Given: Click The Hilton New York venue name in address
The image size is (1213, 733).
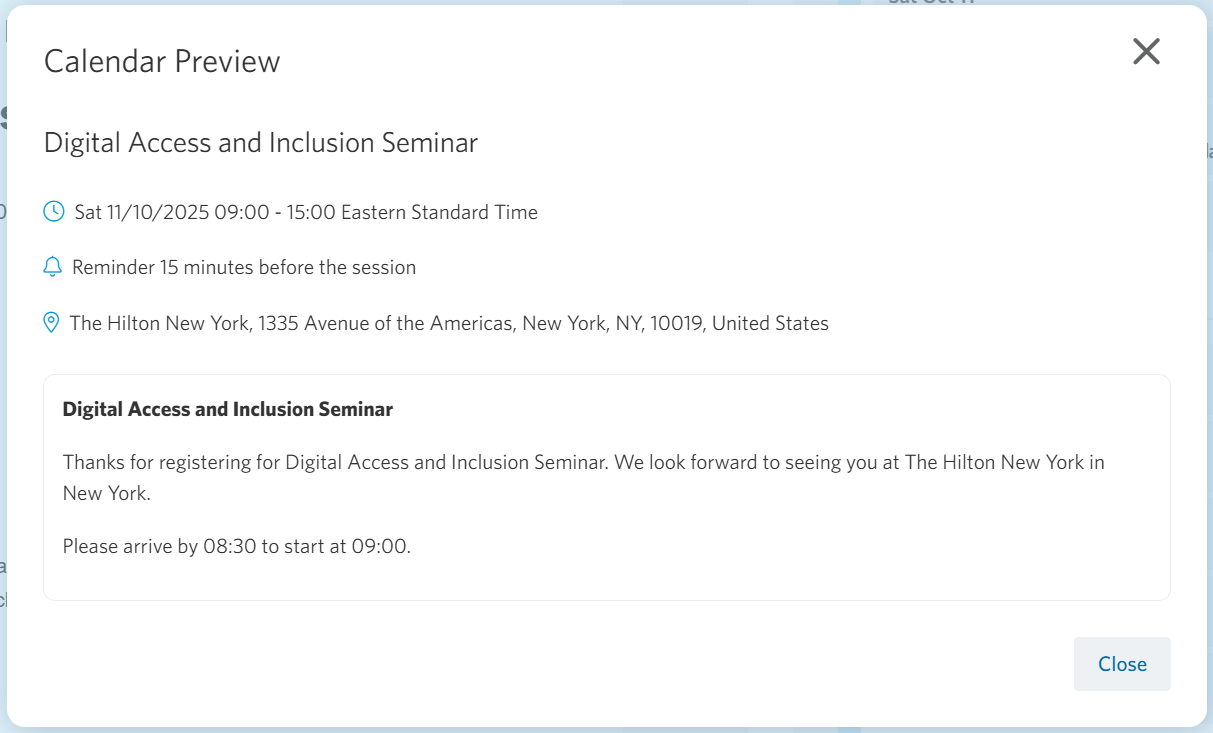Looking at the screenshot, I should click(x=159, y=323).
